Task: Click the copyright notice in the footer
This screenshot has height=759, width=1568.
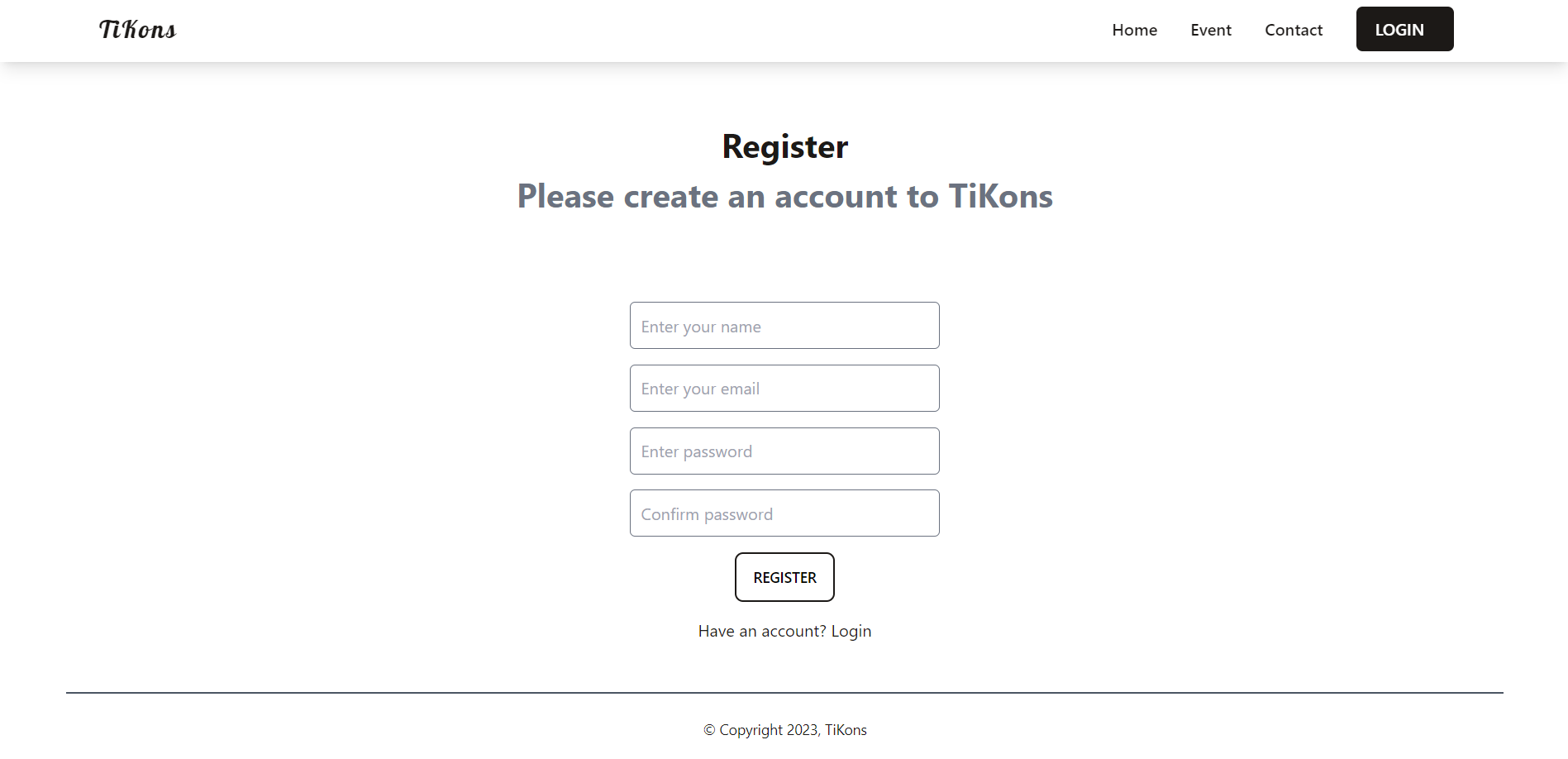Action: click(x=784, y=729)
